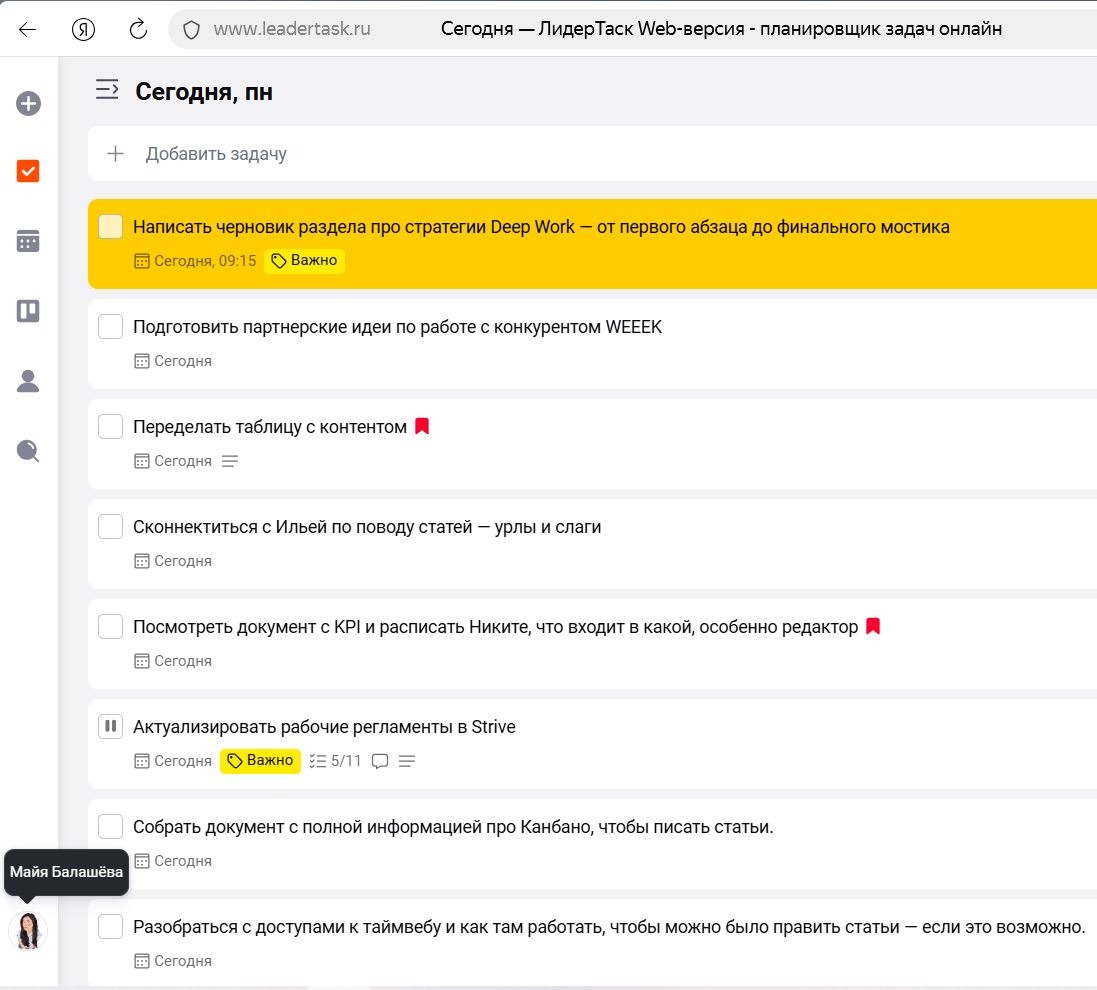
Task: Click the plus circle icon in sidebar
Action: [x=28, y=104]
